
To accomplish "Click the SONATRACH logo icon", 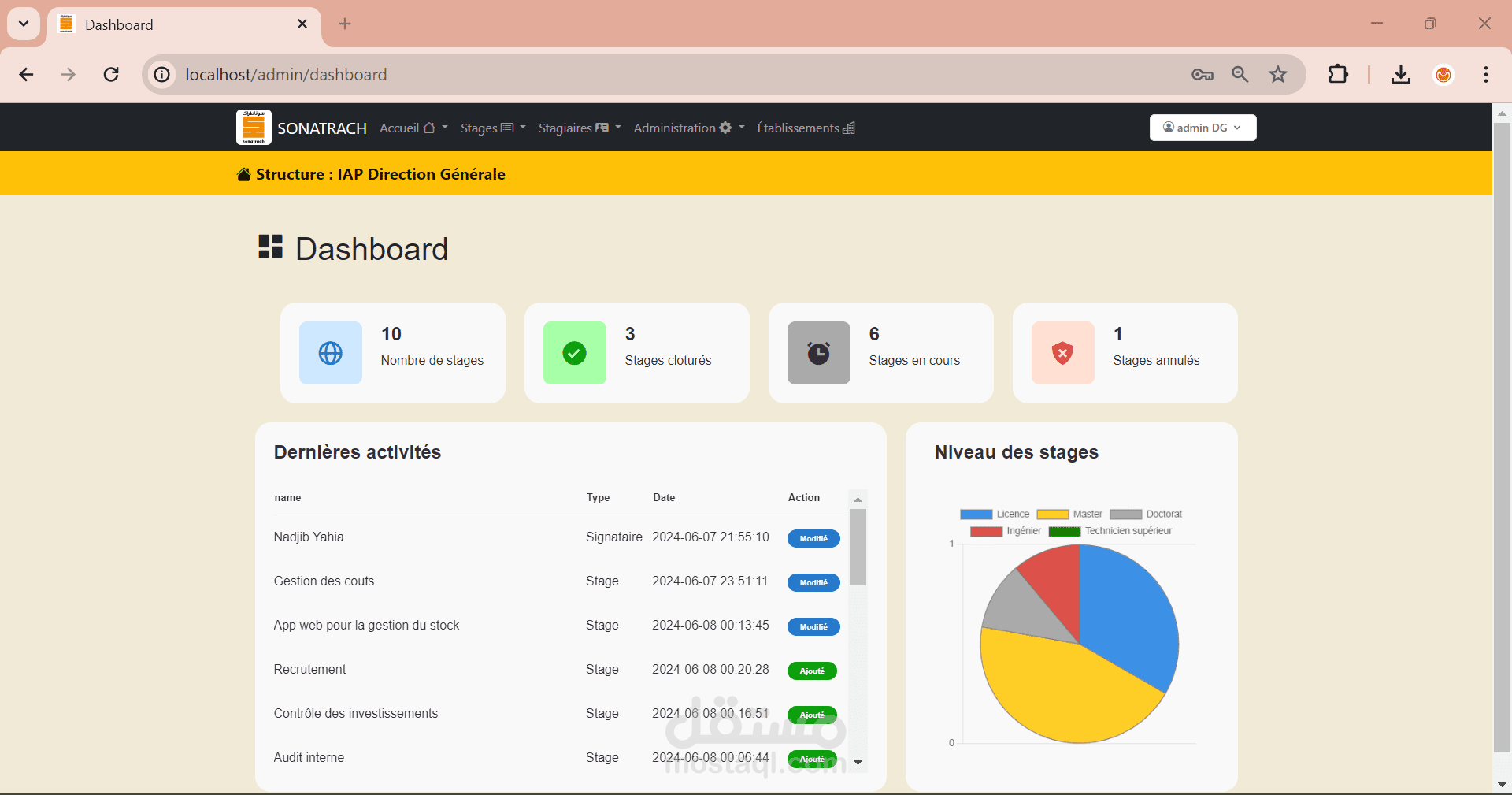I will (254, 127).
